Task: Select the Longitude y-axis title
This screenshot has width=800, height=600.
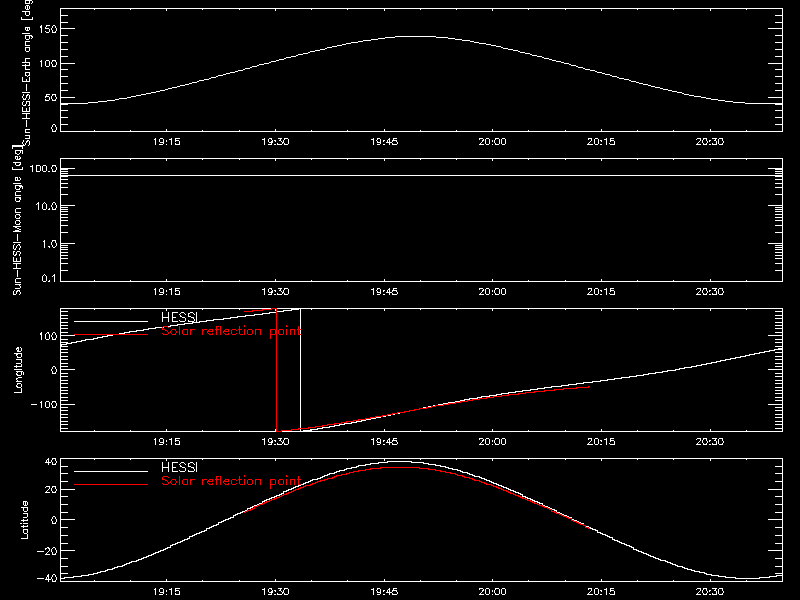Action: [18, 370]
